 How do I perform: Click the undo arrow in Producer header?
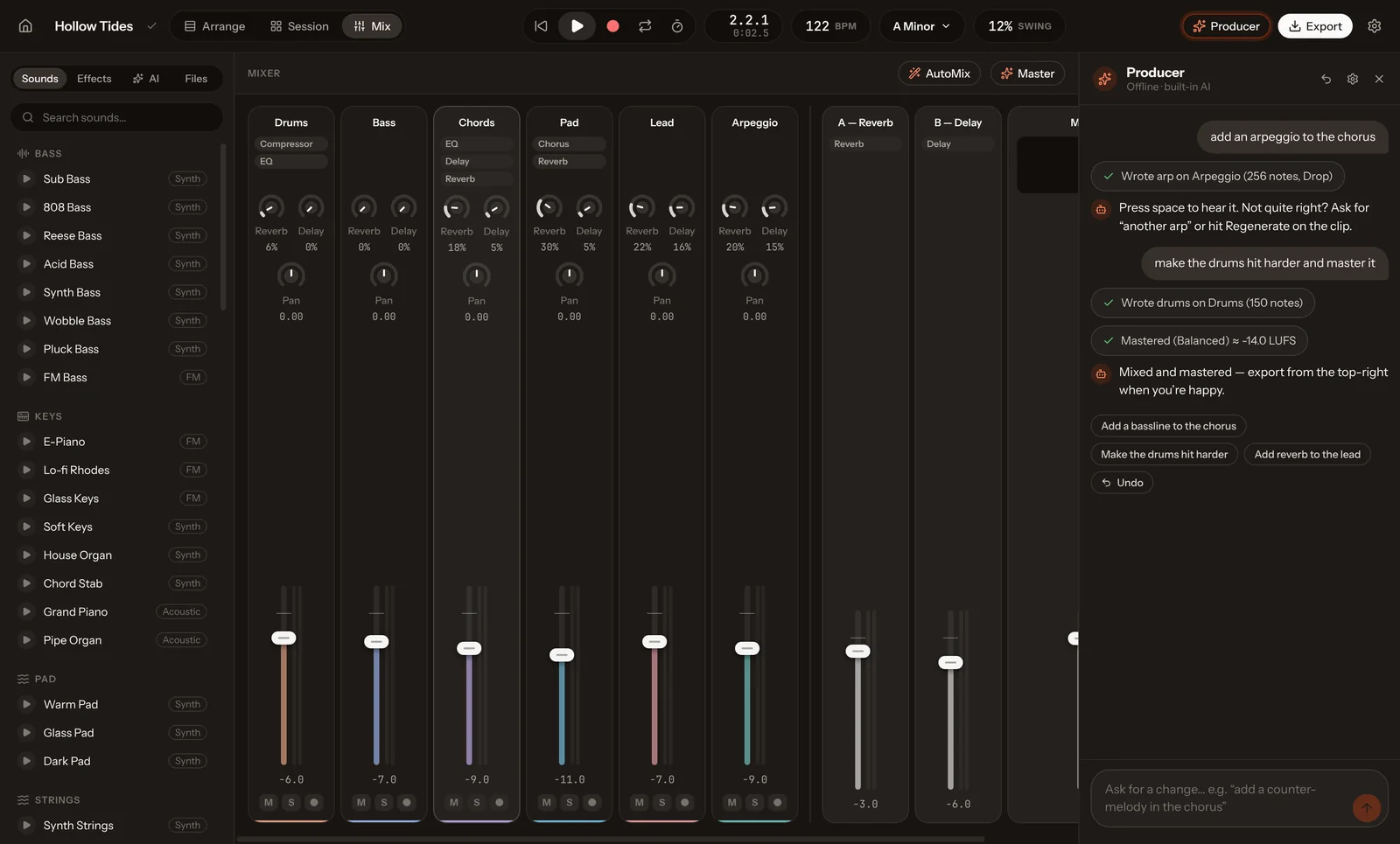pos(1326,79)
